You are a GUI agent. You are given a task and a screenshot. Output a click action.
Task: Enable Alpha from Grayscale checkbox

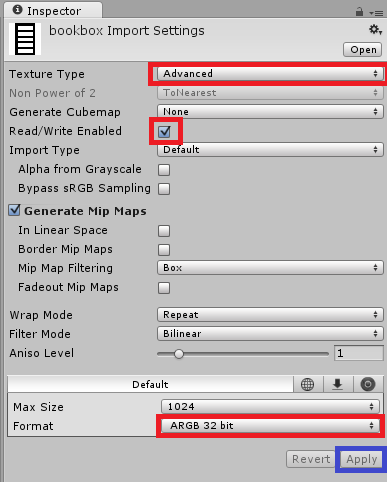[164, 170]
